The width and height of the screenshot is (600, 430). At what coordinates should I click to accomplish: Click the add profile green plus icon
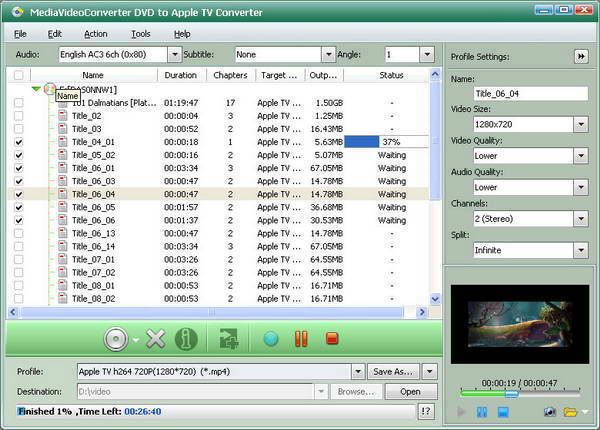coord(228,339)
